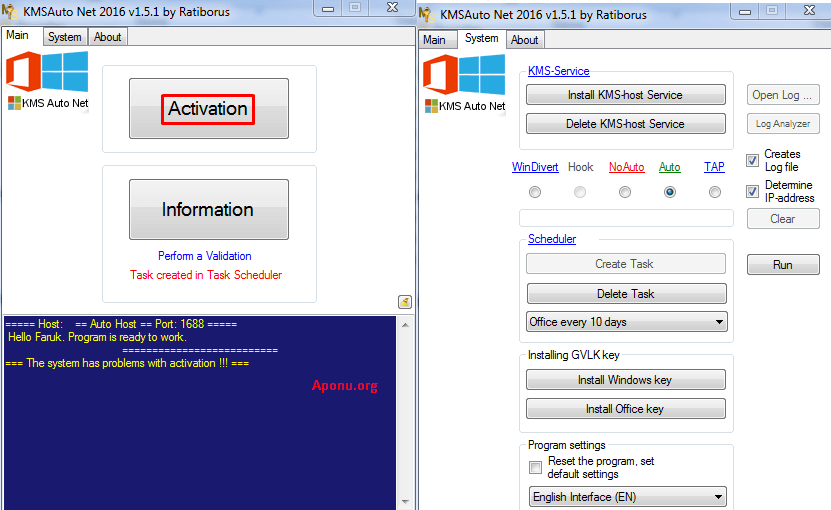Toggle Determine IP-address checkbox
Viewport: 831px width, 510px height.
(x=752, y=191)
